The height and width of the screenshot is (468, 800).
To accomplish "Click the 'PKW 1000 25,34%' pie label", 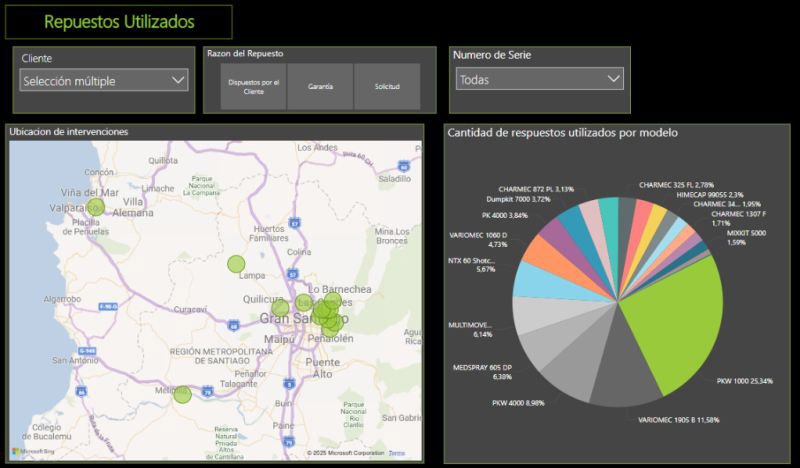I will click(744, 381).
